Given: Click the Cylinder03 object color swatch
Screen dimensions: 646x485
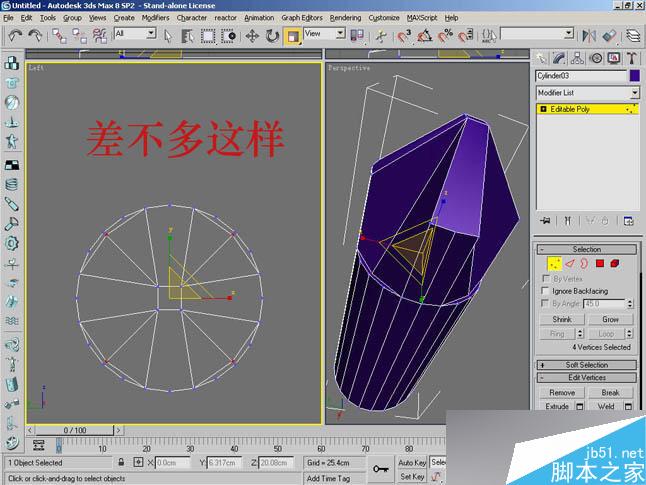Looking at the screenshot, I should (x=634, y=75).
